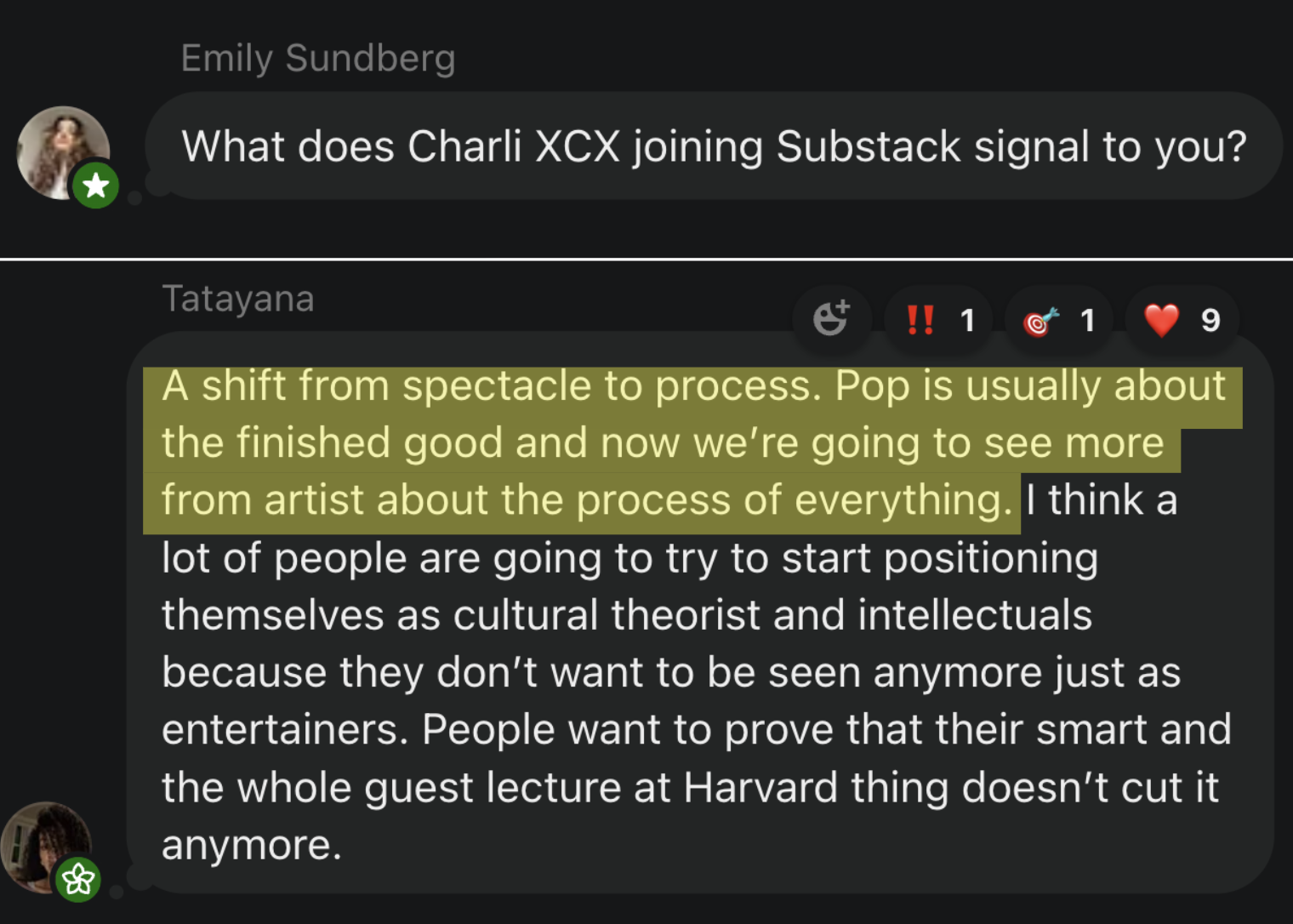Viewport: 1293px width, 924px height.
Task: Click the green flower badge on Tatayana's avatar
Action: coord(78,879)
